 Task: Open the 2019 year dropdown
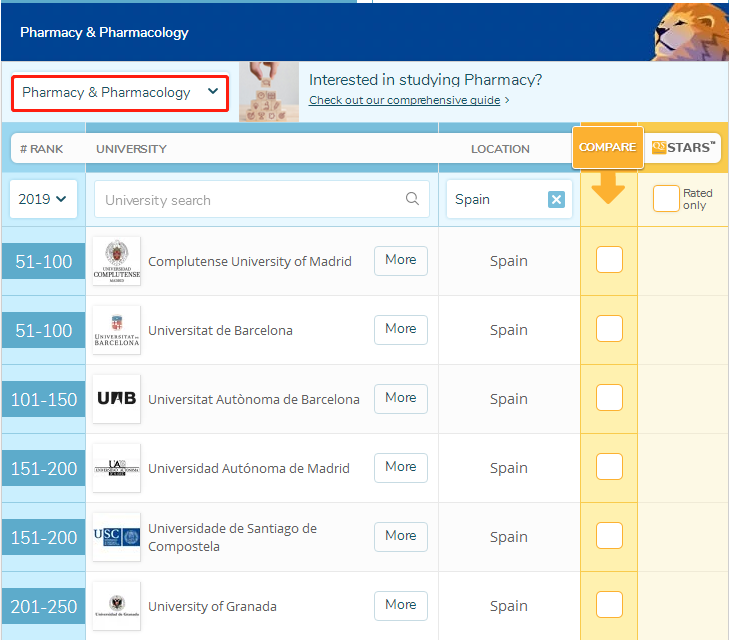point(43,199)
